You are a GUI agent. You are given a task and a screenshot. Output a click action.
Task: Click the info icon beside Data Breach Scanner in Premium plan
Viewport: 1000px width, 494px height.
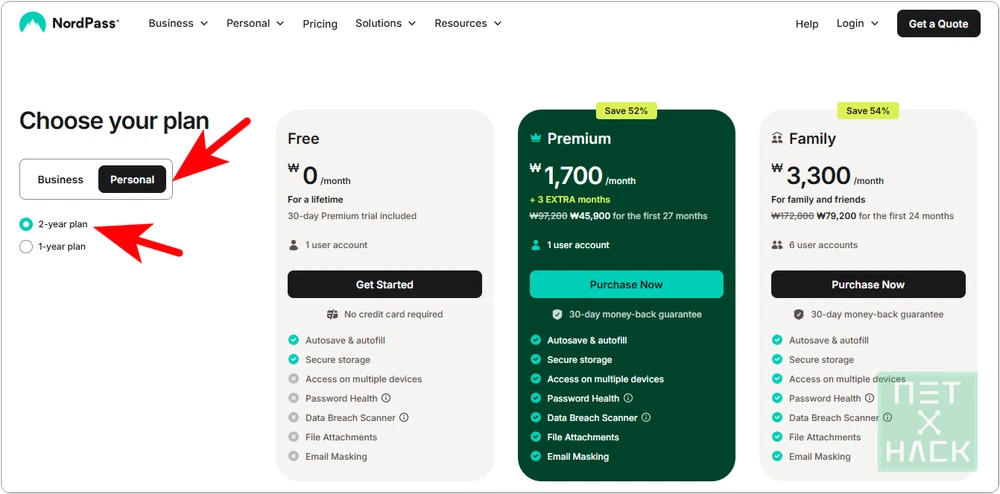tap(646, 418)
